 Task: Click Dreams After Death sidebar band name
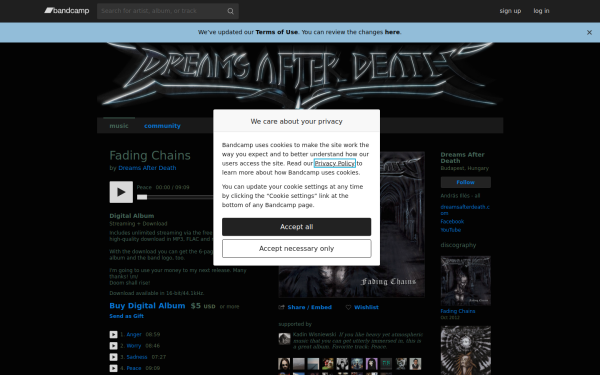click(x=462, y=158)
